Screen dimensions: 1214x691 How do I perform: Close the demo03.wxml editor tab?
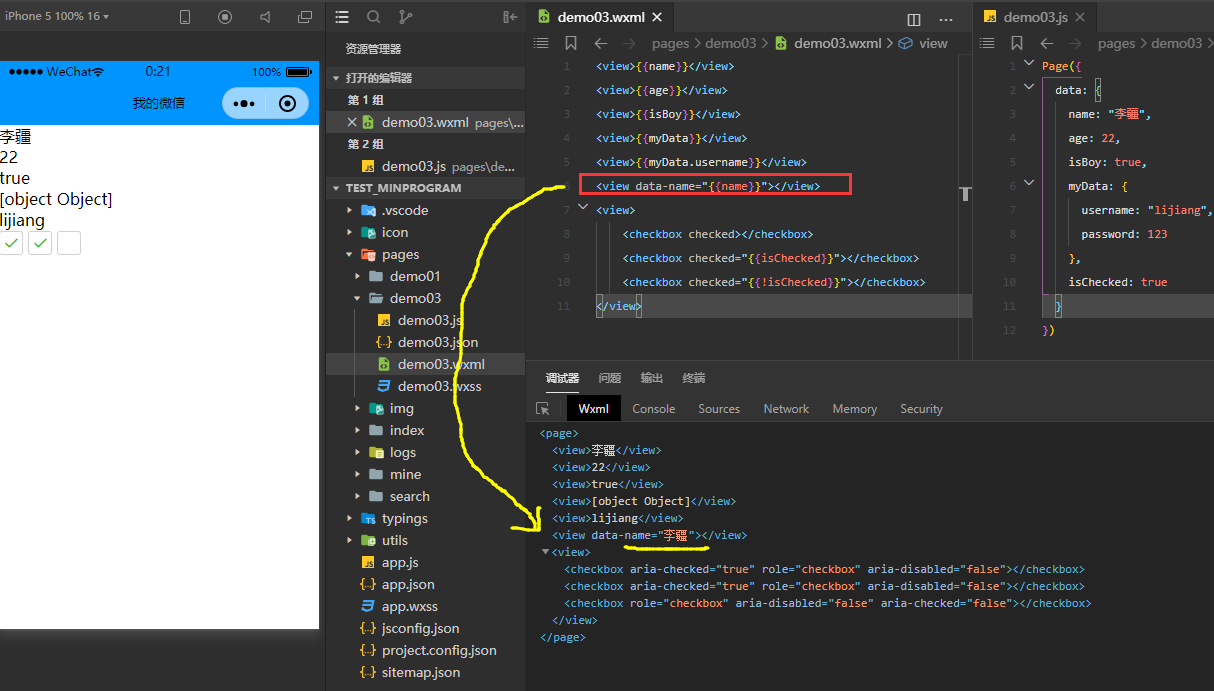[x=656, y=17]
